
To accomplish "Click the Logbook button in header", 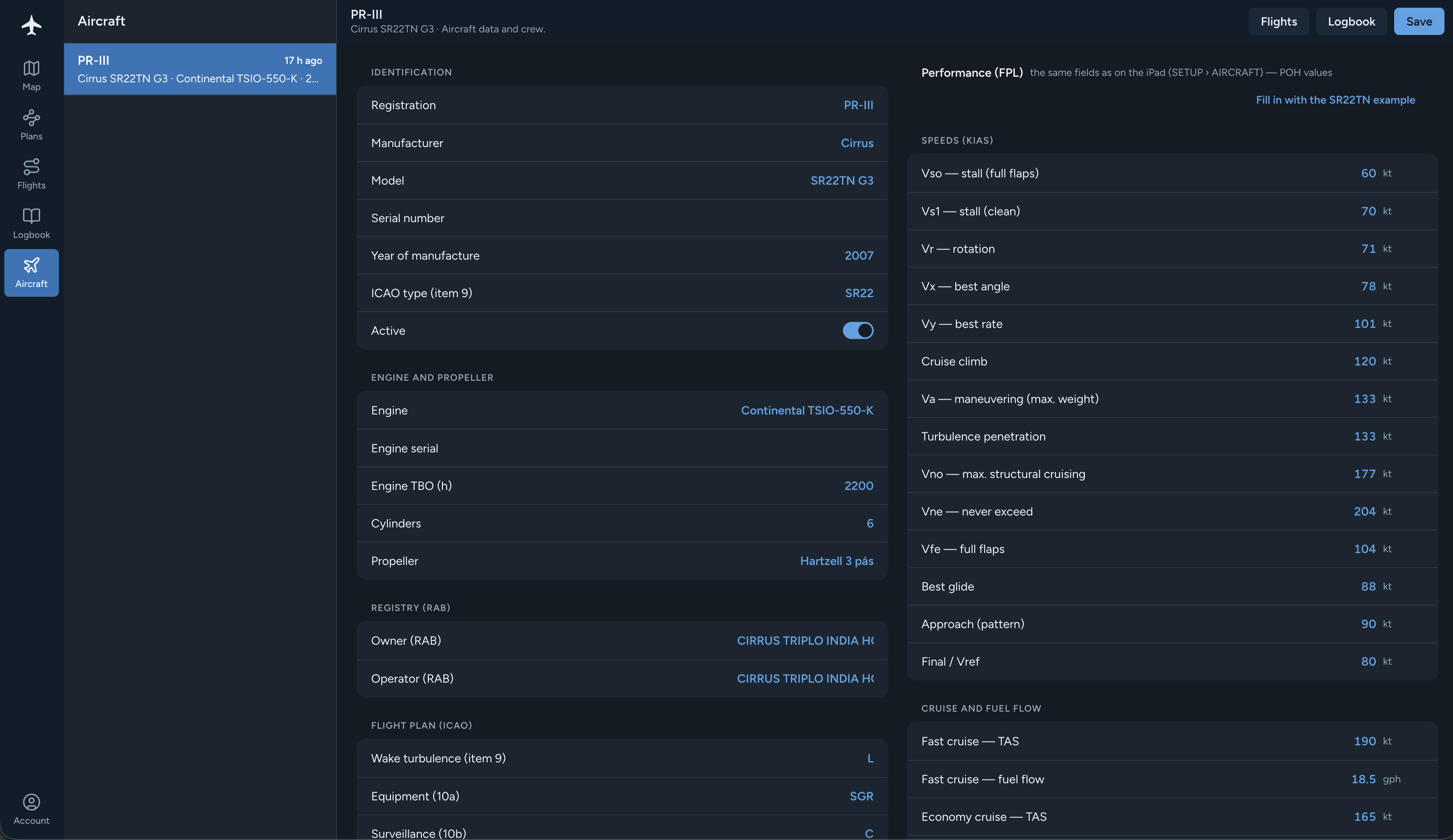I will 1351,21.
